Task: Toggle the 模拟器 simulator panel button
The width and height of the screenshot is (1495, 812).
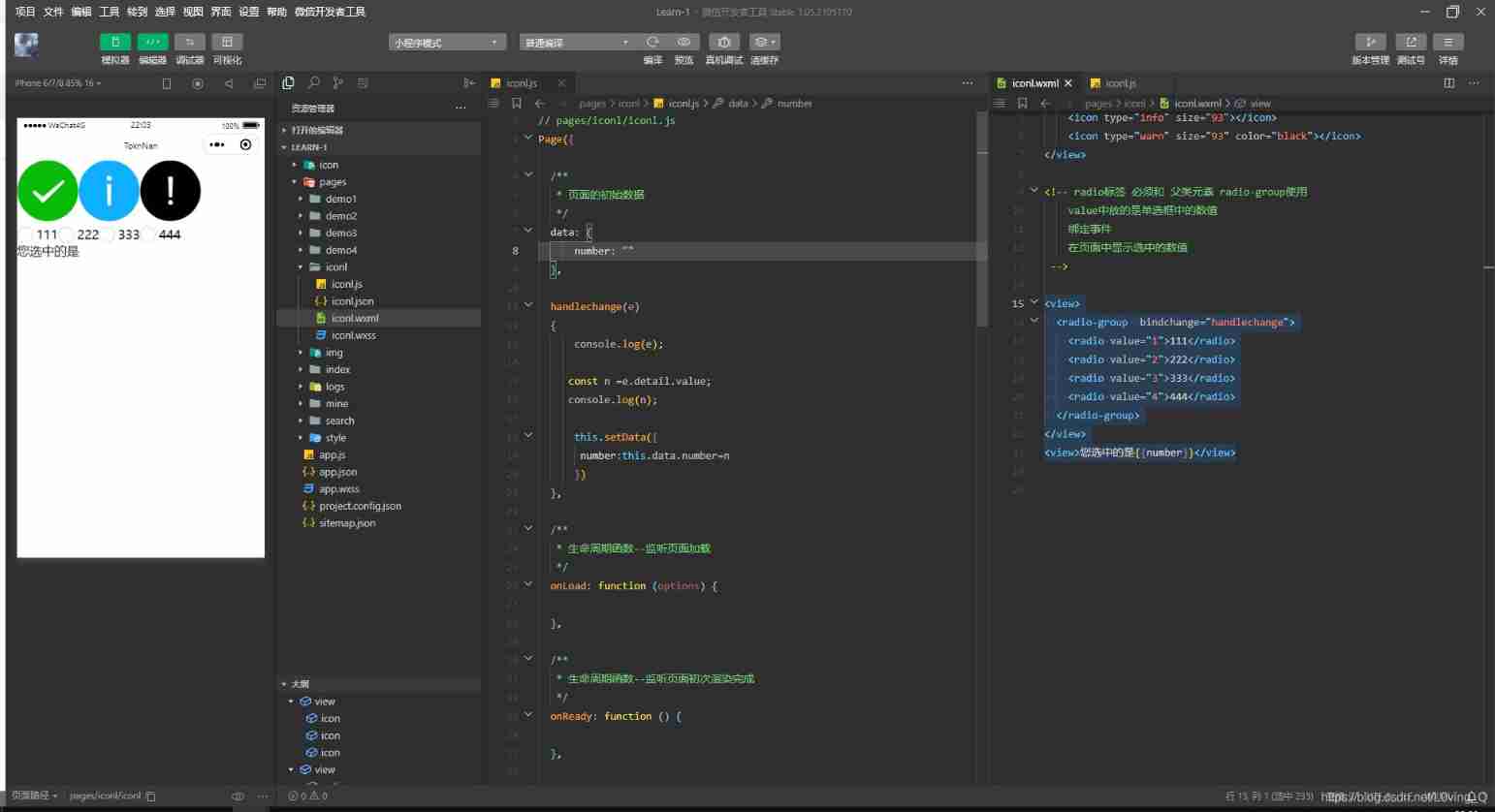Action: click(x=114, y=42)
